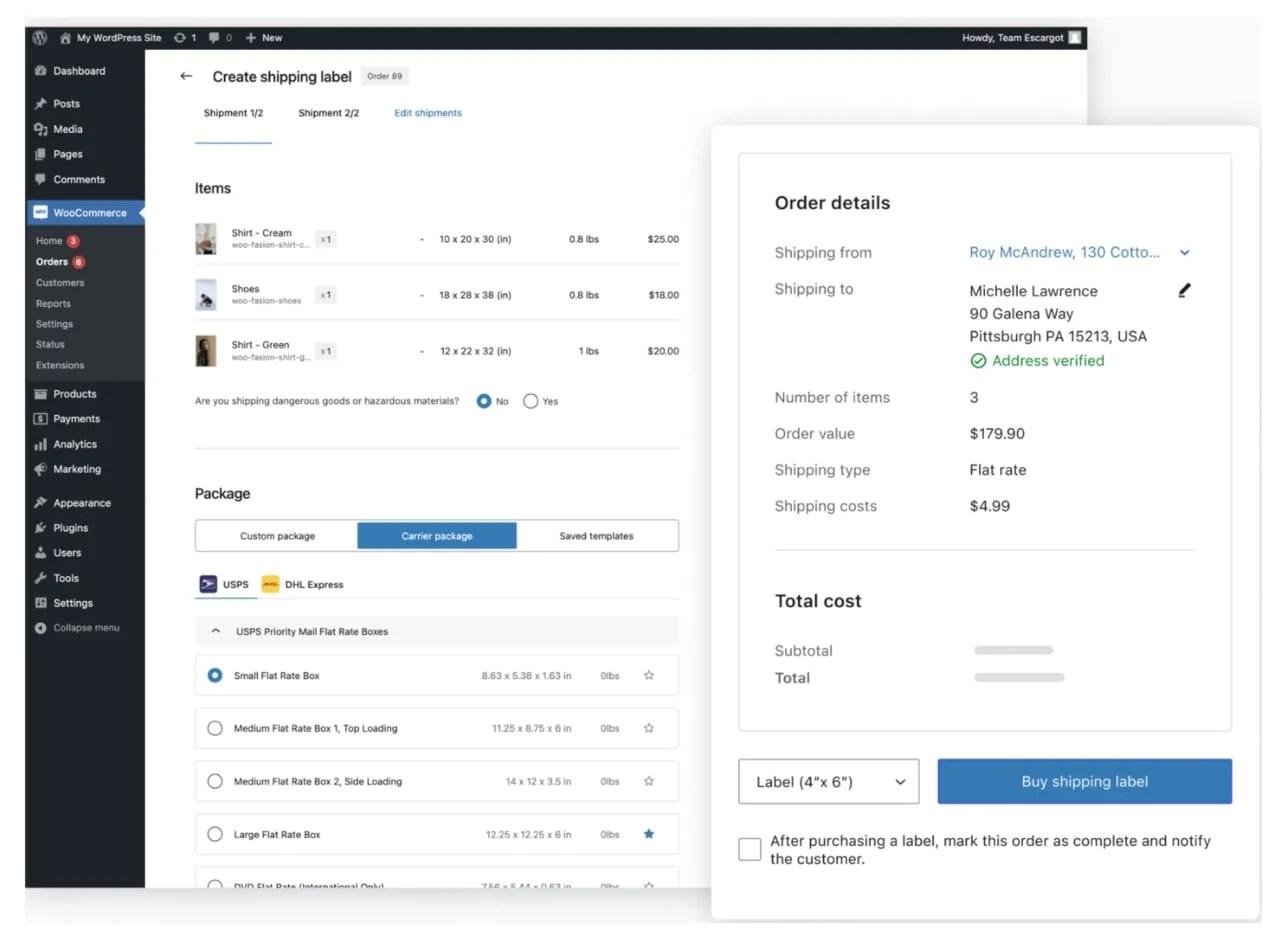
Task: Select Medium Flat Rate Box 1 radio
Action: [x=215, y=729]
